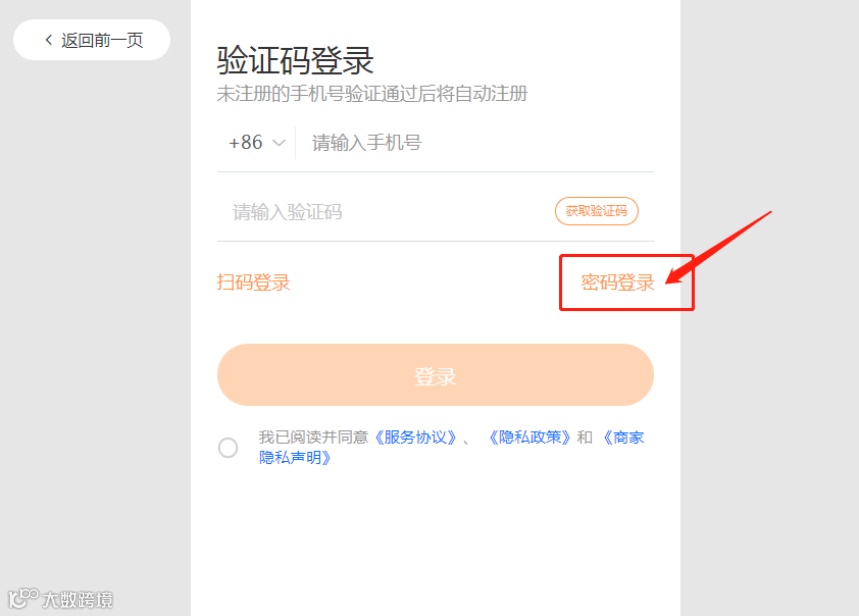Focus the 请输入手机号 phone field
The height and width of the screenshot is (616, 859).
click(474, 143)
